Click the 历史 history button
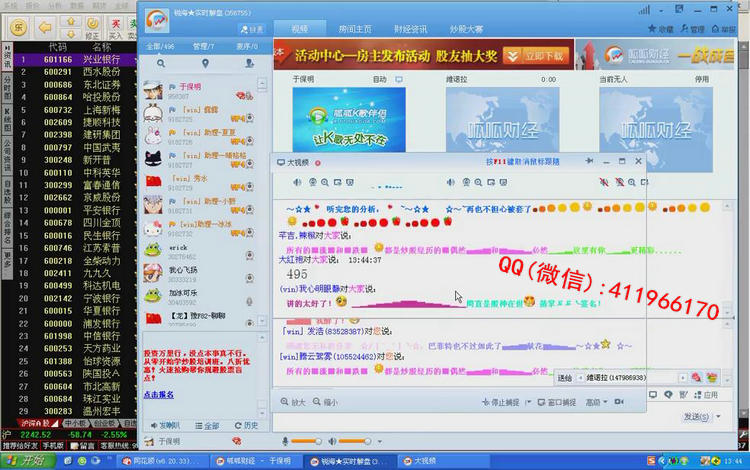This screenshot has height=470, width=750. click(247, 426)
